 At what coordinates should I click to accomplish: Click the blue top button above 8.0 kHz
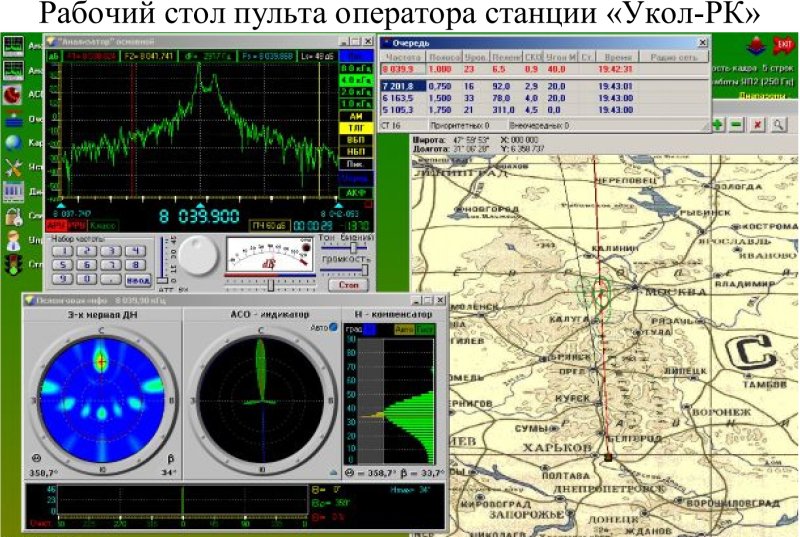coord(356,56)
